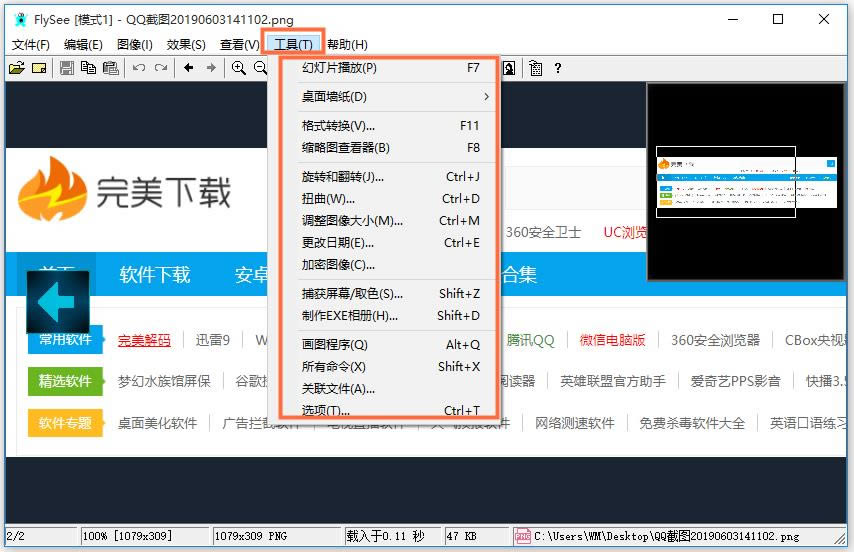Screen dimensions: 854x552
Task: Open the 帮助(H) menu
Action: click(347, 45)
